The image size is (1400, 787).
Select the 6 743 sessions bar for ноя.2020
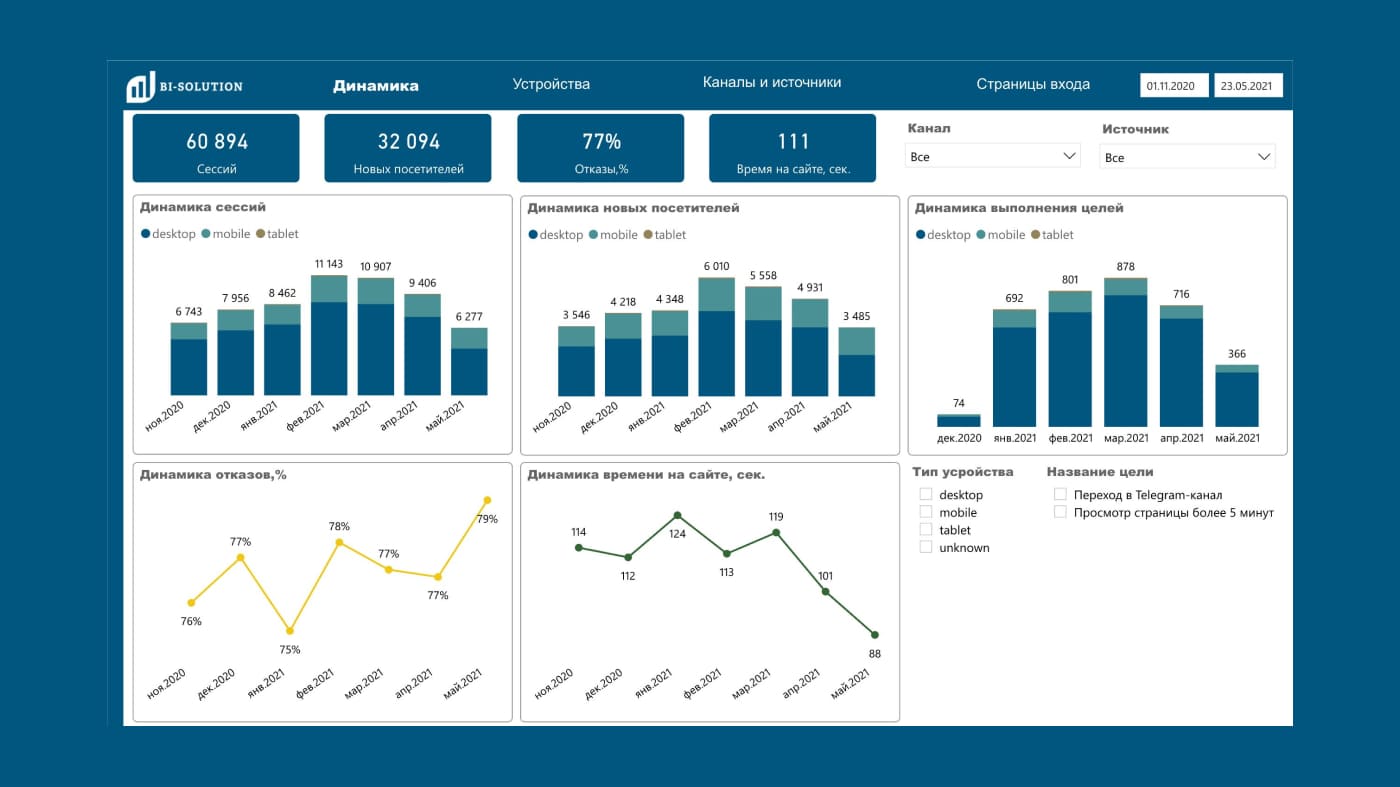(x=189, y=359)
